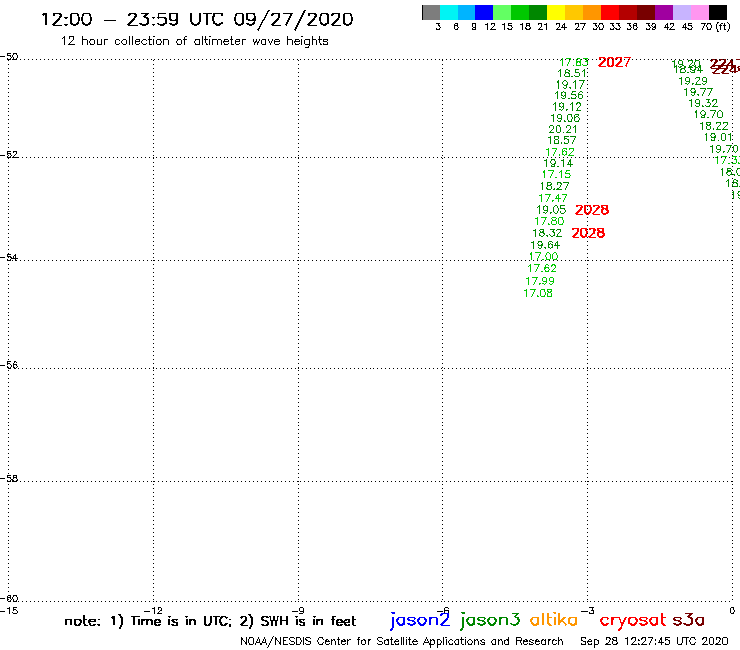Screen dimensions: 740x650
Task: Click the s3a legend label
Action: [689, 620]
